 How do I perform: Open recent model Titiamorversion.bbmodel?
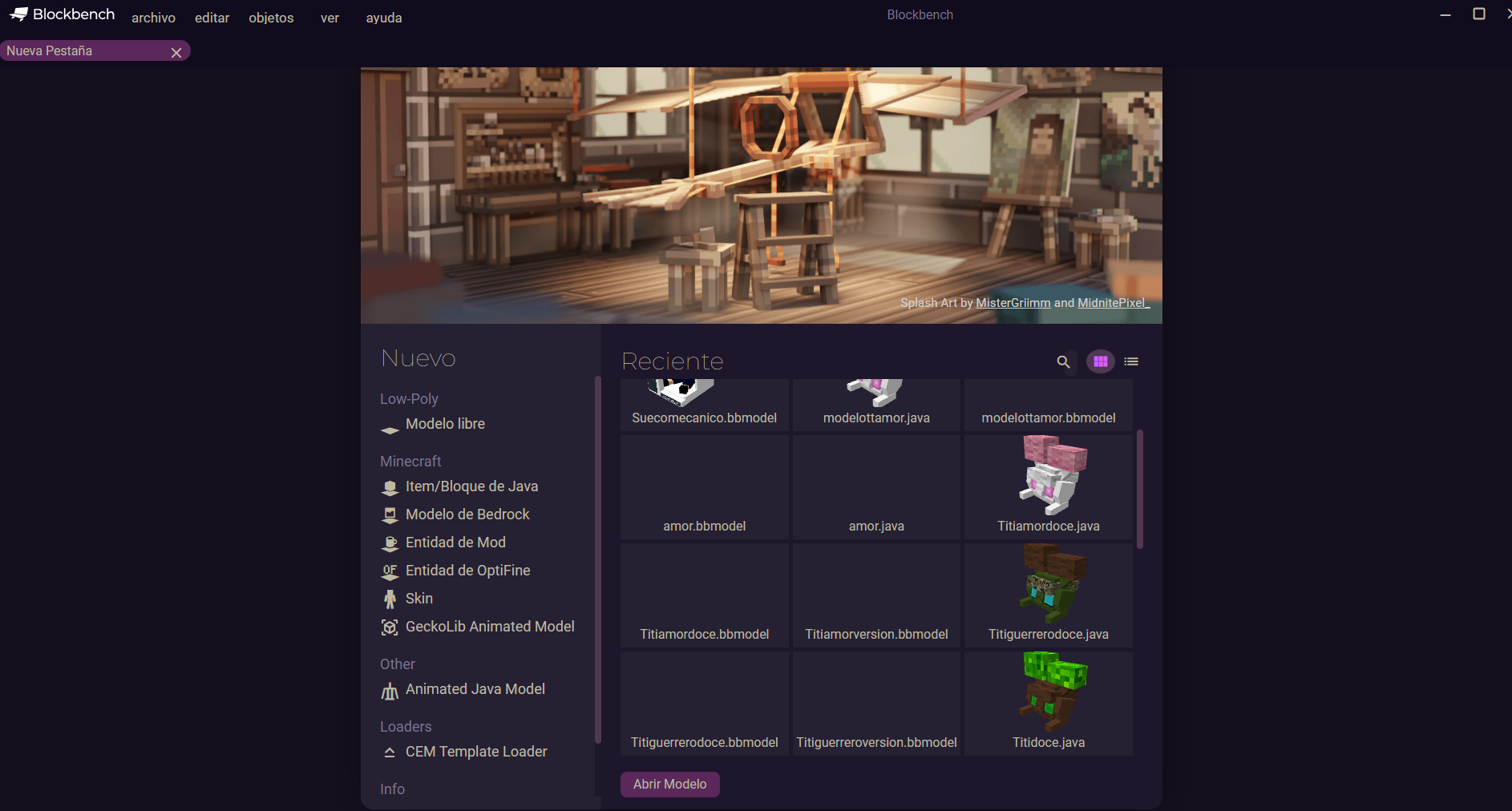[876, 595]
